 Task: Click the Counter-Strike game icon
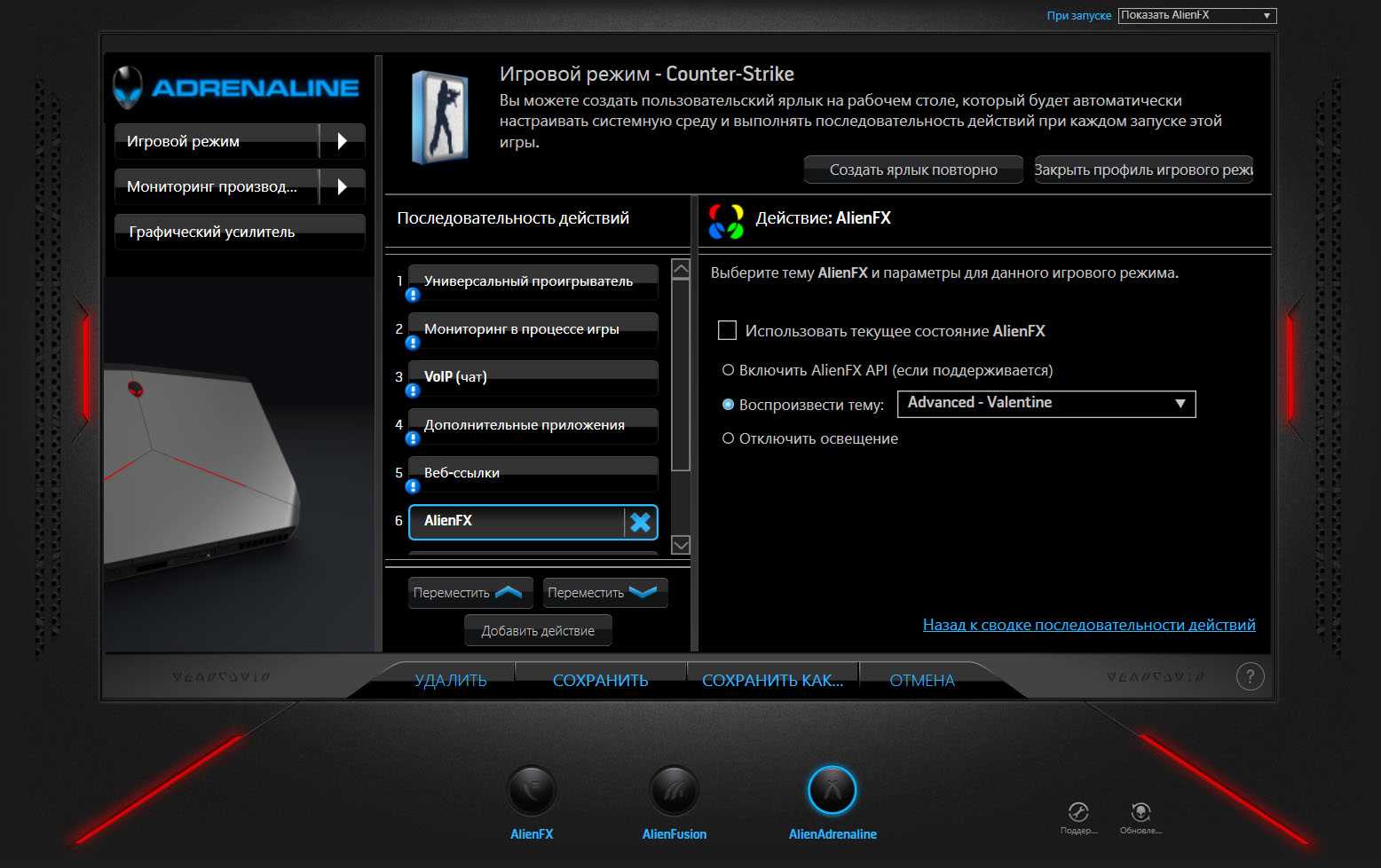tap(440, 117)
